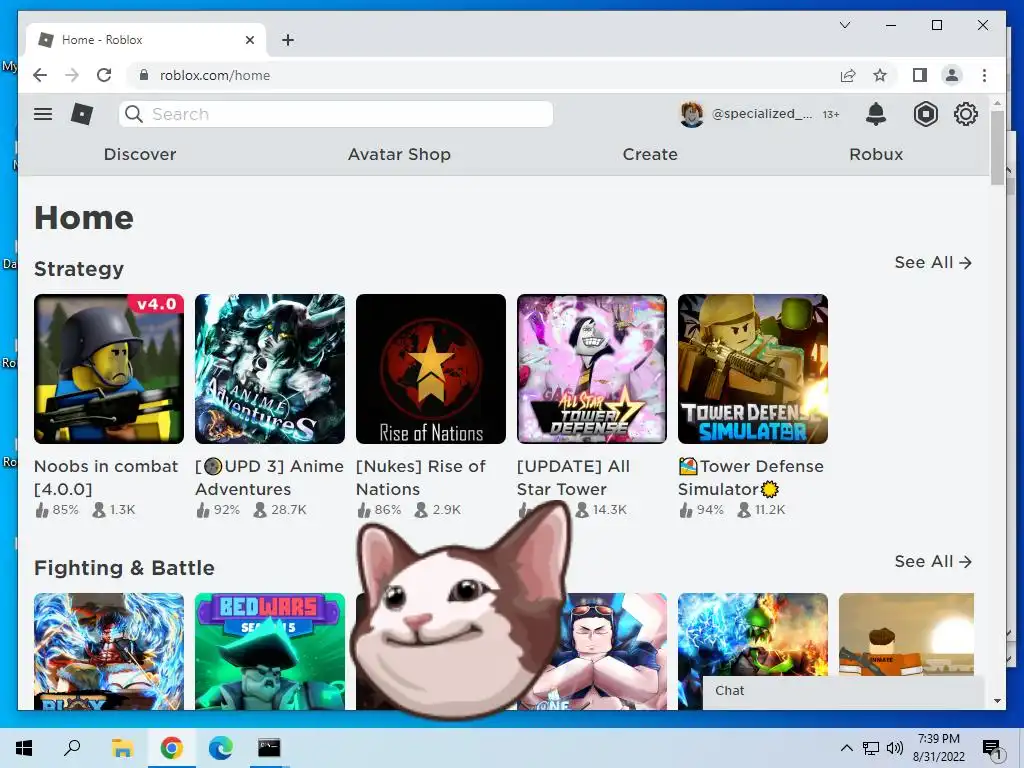Open the BedWars game thumbnail
This screenshot has height=768, width=1024.
click(270, 651)
